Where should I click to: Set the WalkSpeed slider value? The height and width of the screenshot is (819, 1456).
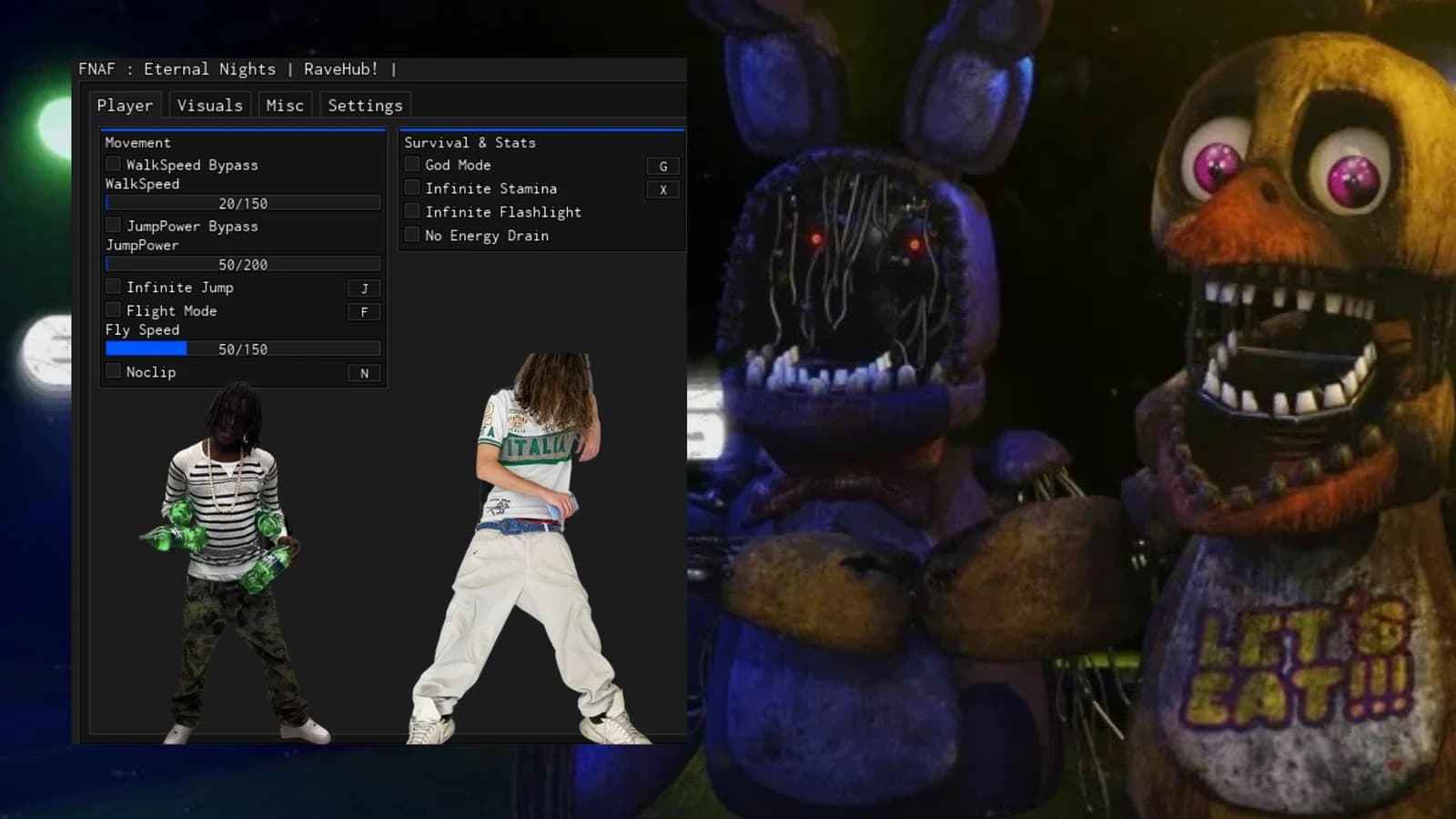[243, 203]
